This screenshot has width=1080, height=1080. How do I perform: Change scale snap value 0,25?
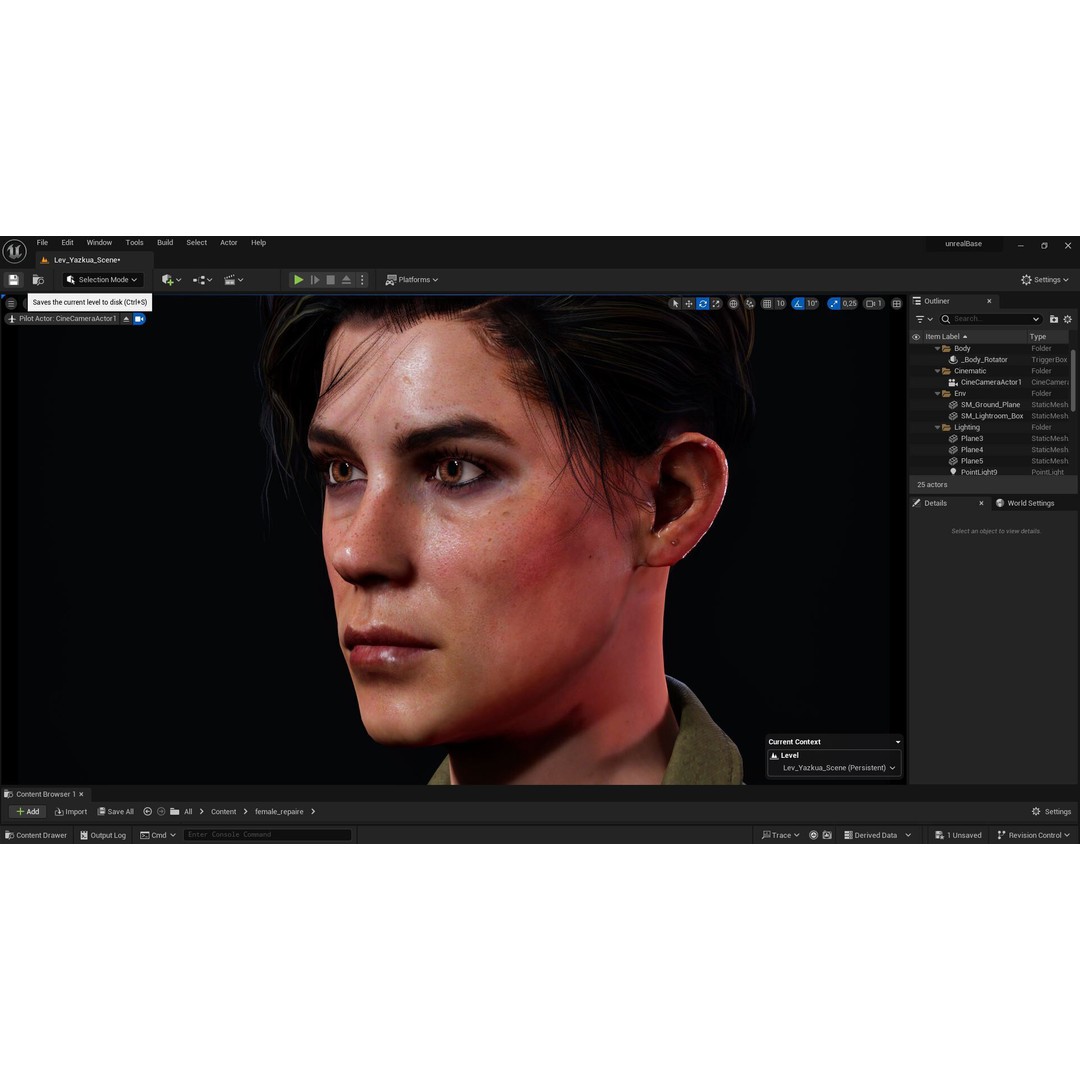point(849,303)
